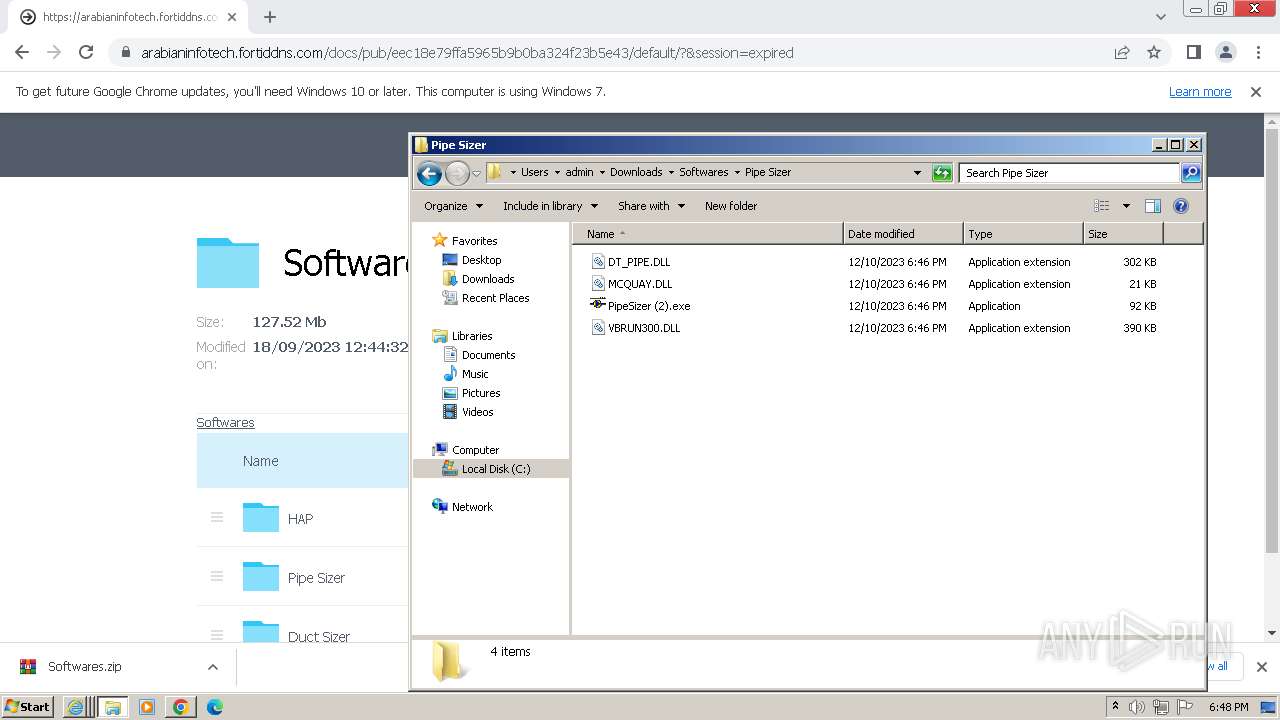1280x720 pixels.
Task: Open Music library
Action: coord(475,374)
